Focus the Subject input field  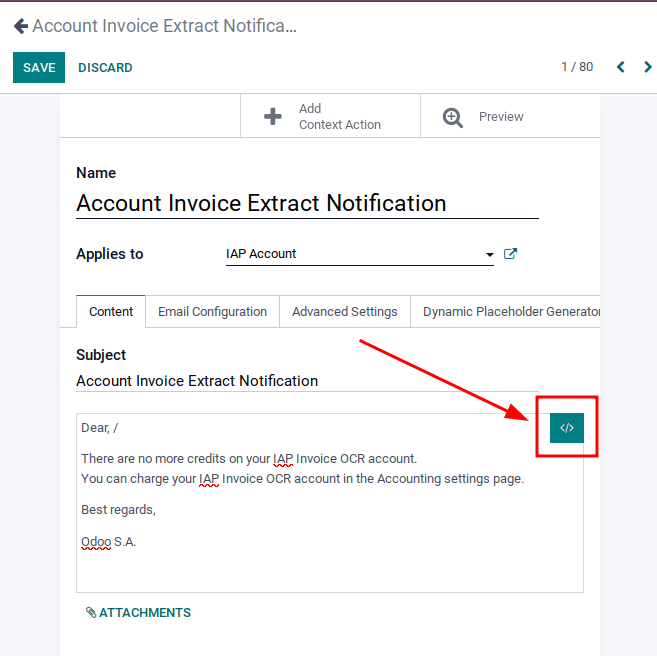(307, 381)
